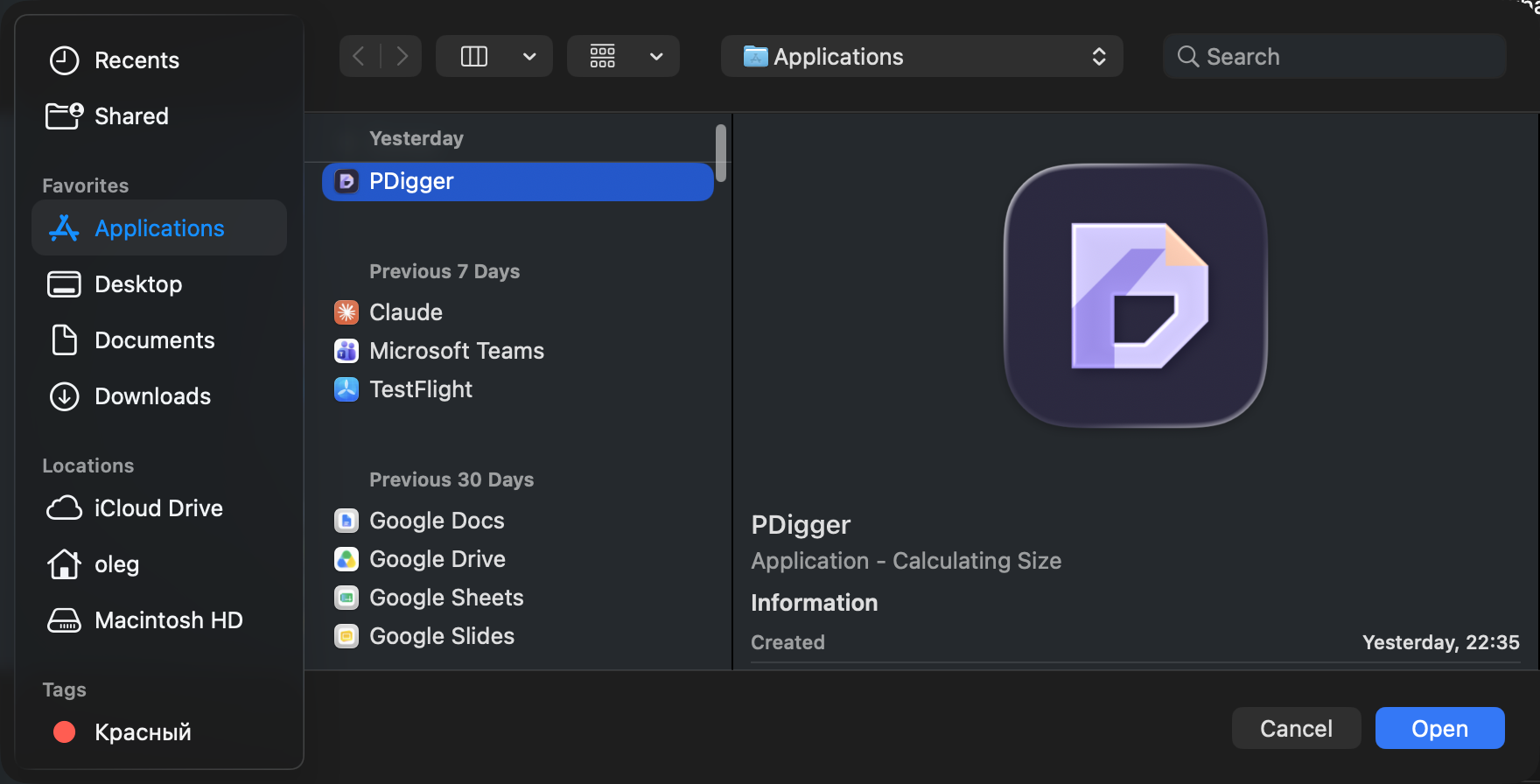Screen dimensions: 1540x784
Task: Open the group-by dropdown arrow
Action: tap(656, 57)
